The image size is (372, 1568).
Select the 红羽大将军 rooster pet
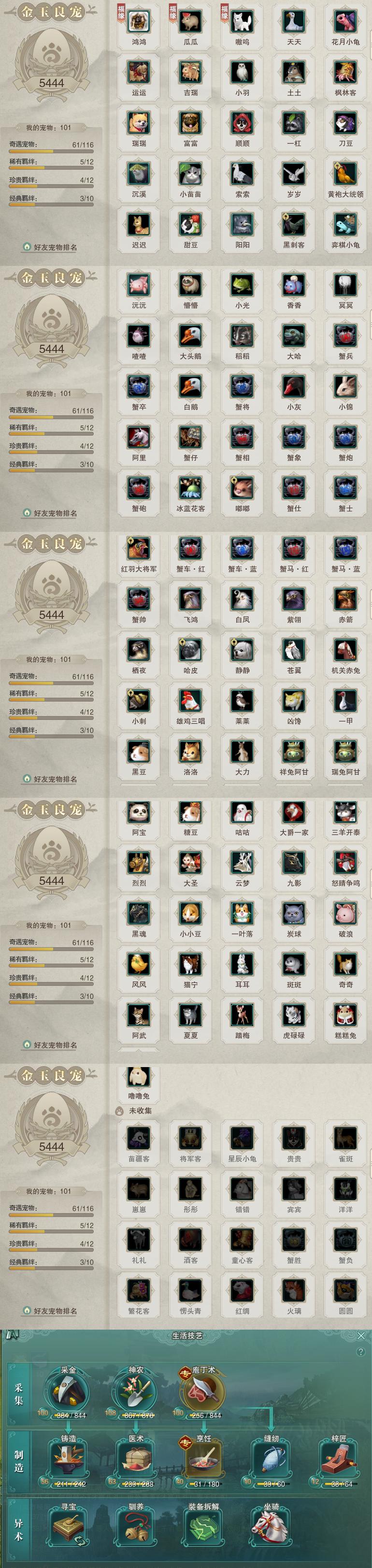[139, 548]
